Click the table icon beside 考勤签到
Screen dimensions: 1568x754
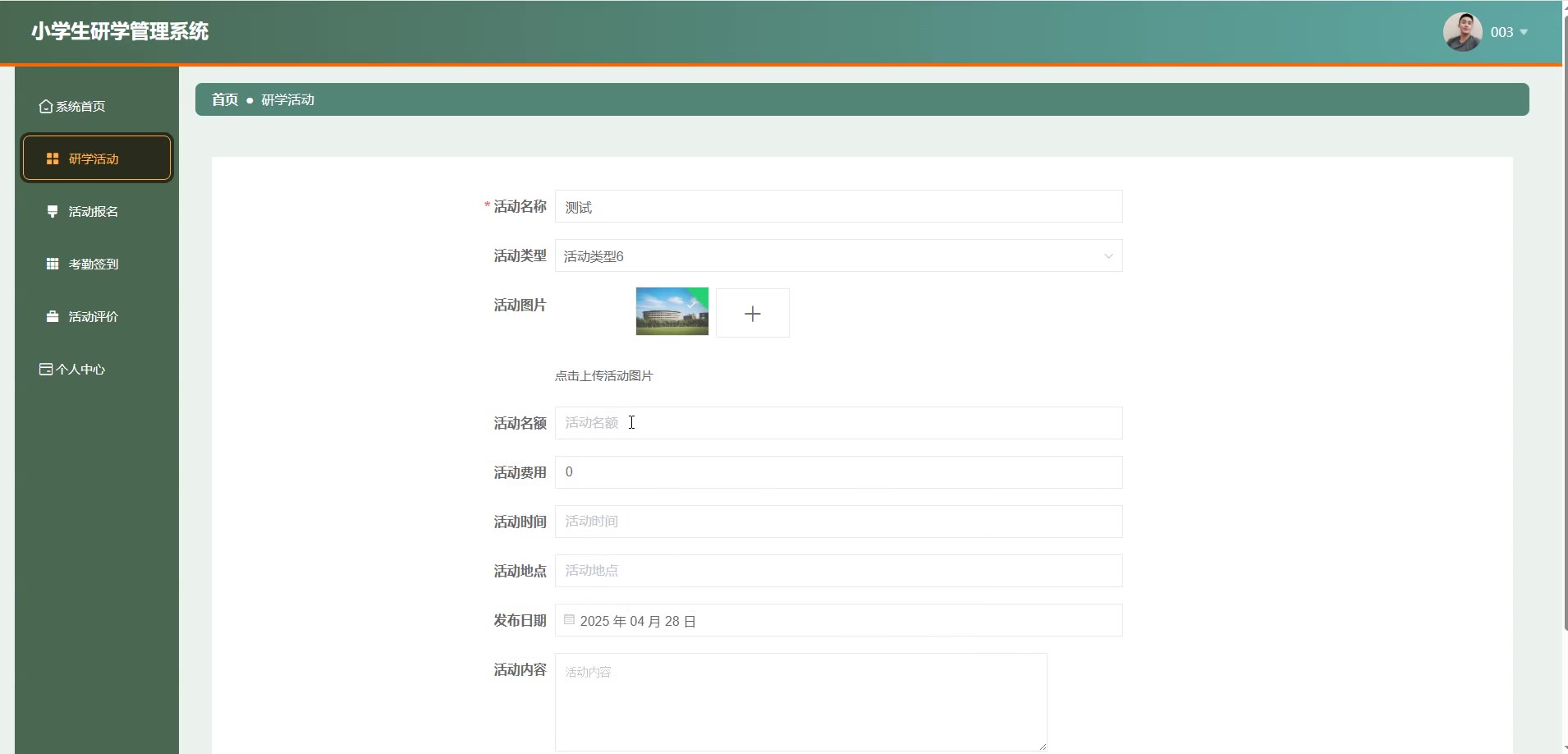point(53,264)
